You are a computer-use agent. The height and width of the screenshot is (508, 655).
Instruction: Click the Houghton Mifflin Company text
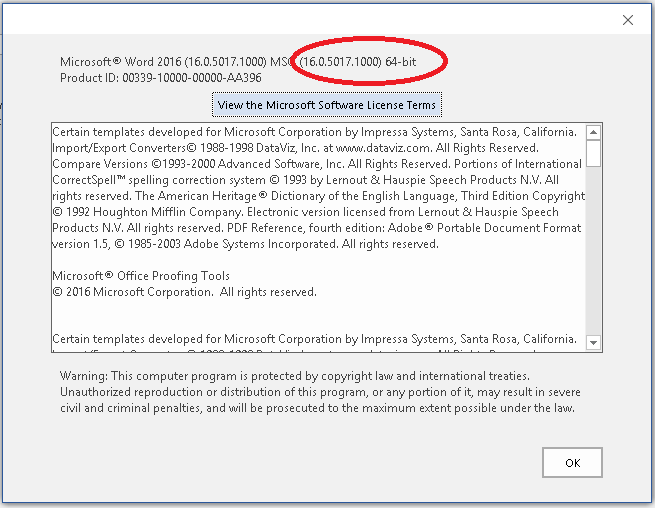pos(167,212)
